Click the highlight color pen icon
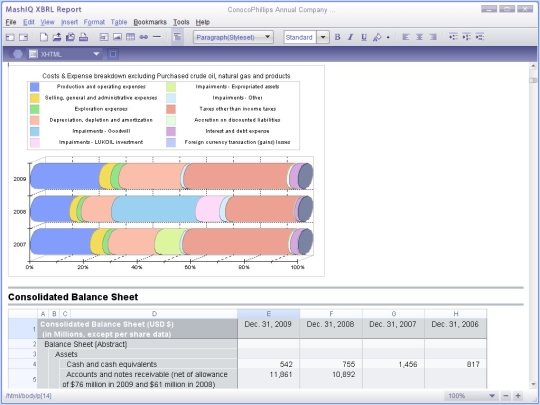The width and height of the screenshot is (540, 405). pyautogui.click(x=377, y=37)
